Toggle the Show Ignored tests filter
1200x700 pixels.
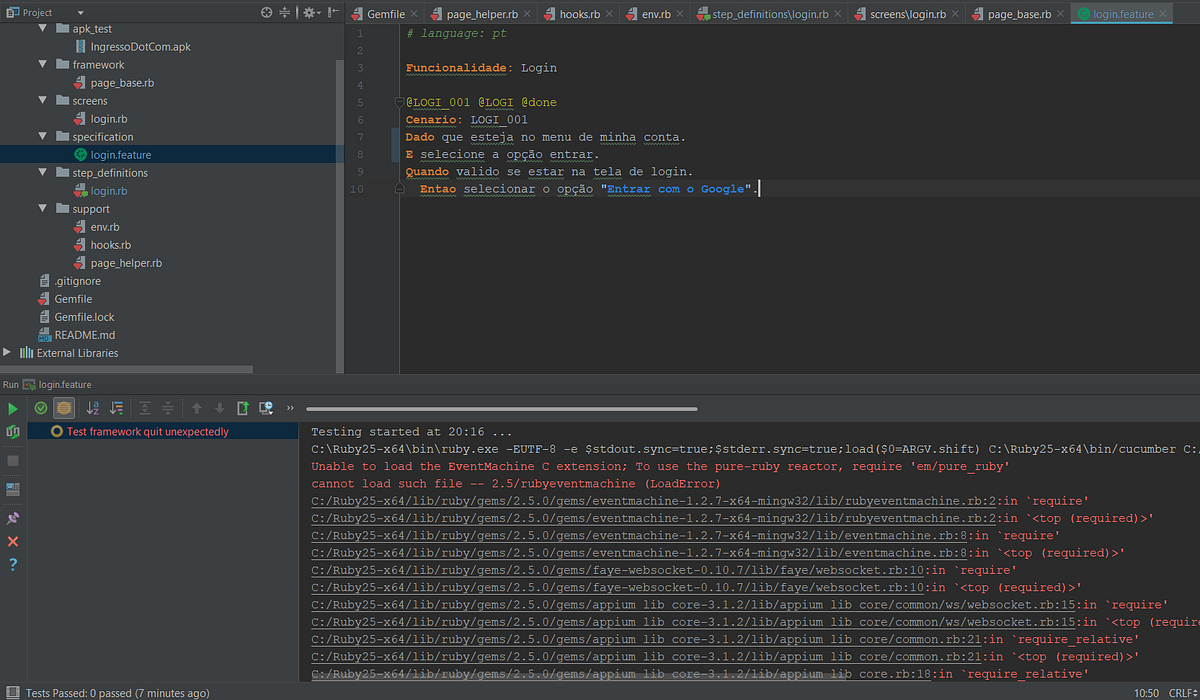point(64,408)
